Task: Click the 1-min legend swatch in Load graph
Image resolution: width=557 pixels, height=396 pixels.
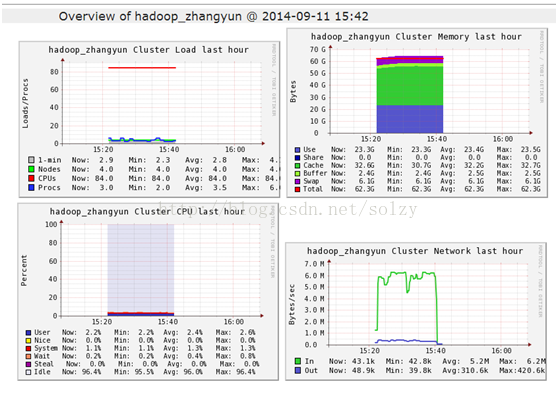Action: 31,160
